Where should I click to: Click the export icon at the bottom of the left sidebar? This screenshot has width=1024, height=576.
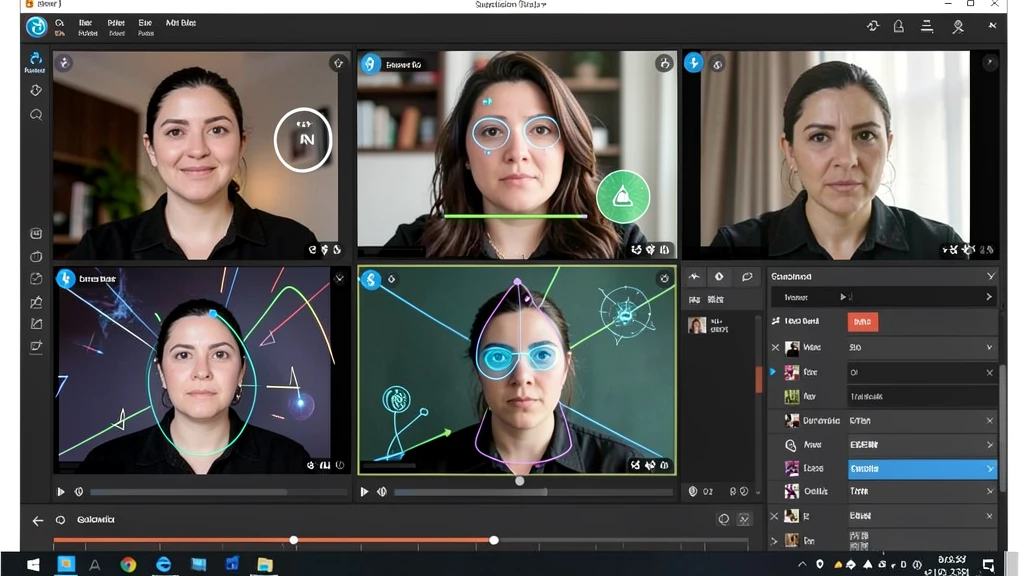click(35, 347)
